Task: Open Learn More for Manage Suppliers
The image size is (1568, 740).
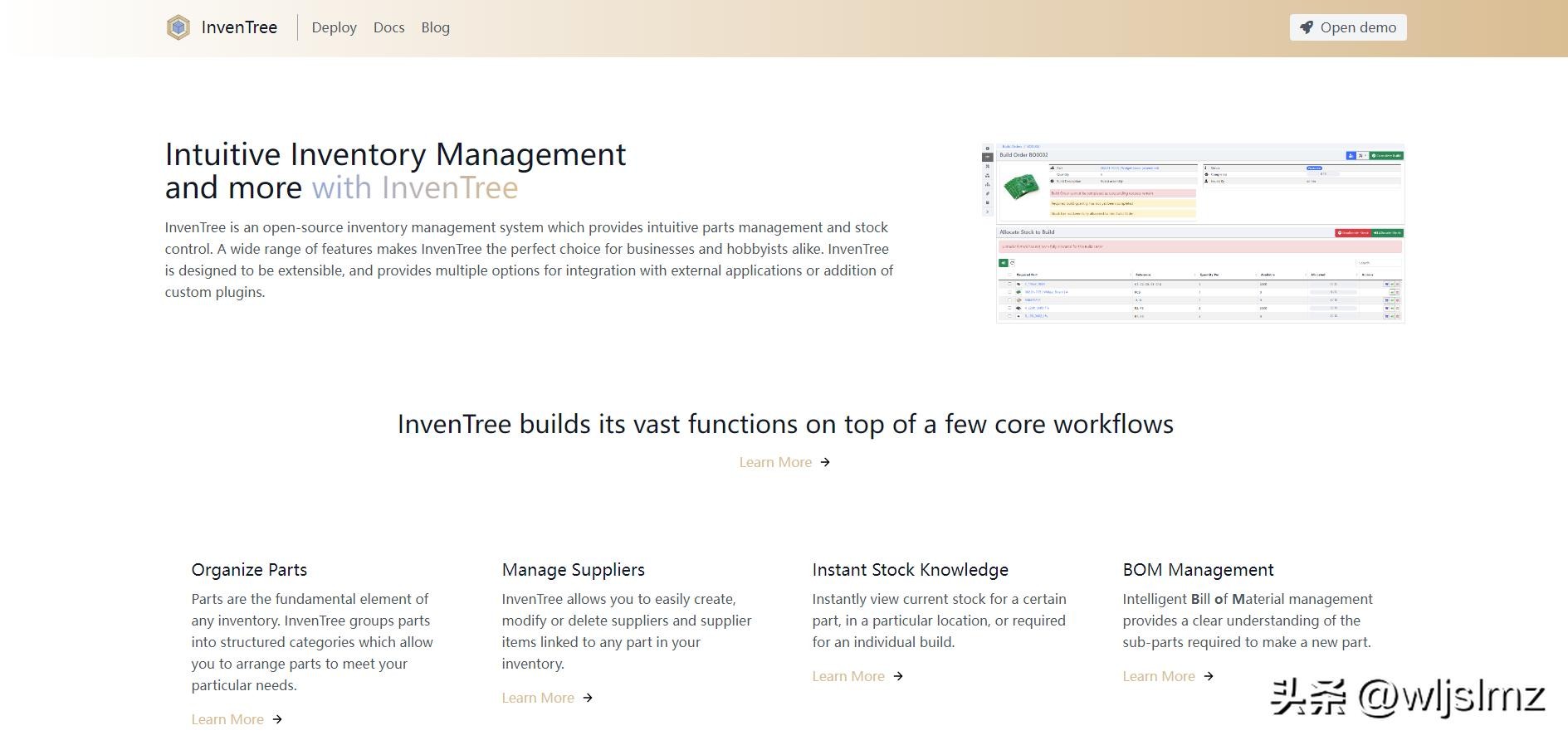Action: (x=538, y=698)
